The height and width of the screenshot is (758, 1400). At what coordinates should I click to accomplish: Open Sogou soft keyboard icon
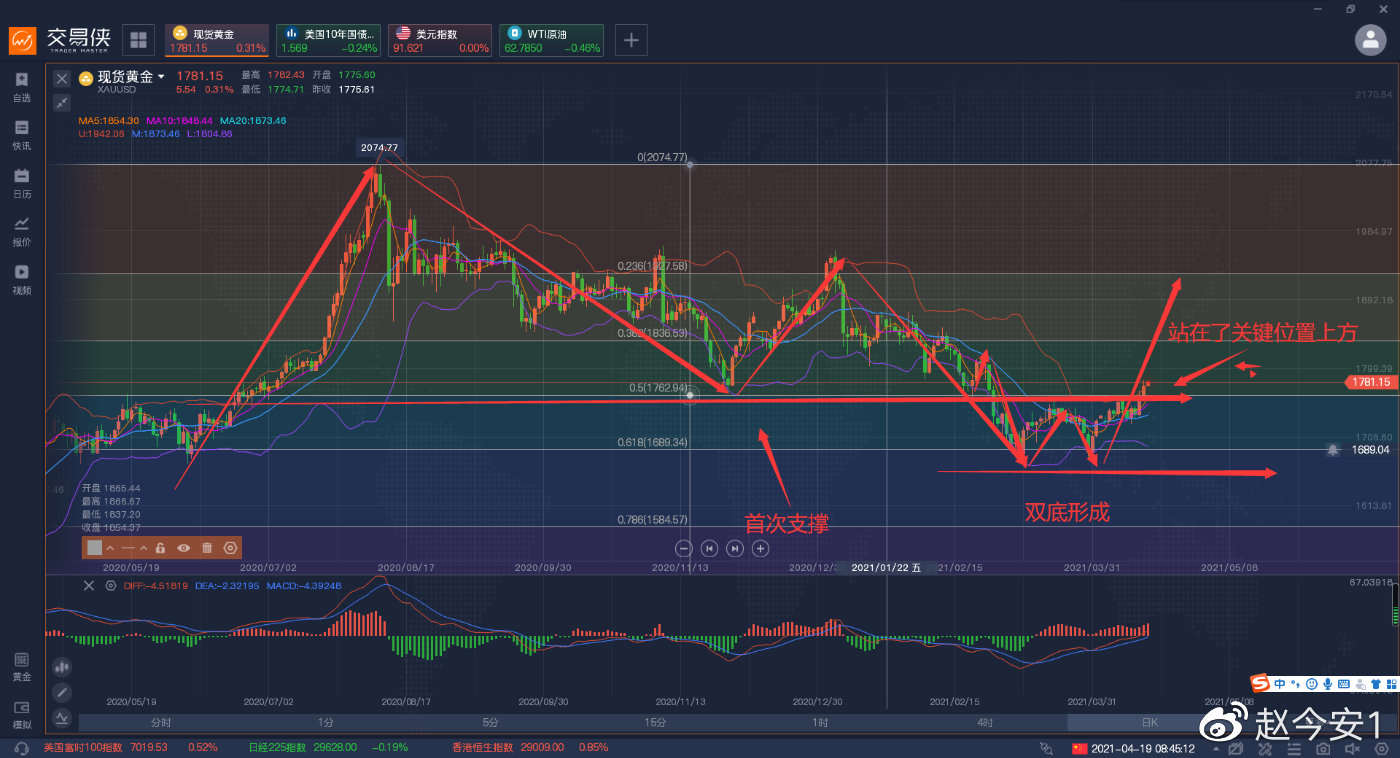[1345, 684]
